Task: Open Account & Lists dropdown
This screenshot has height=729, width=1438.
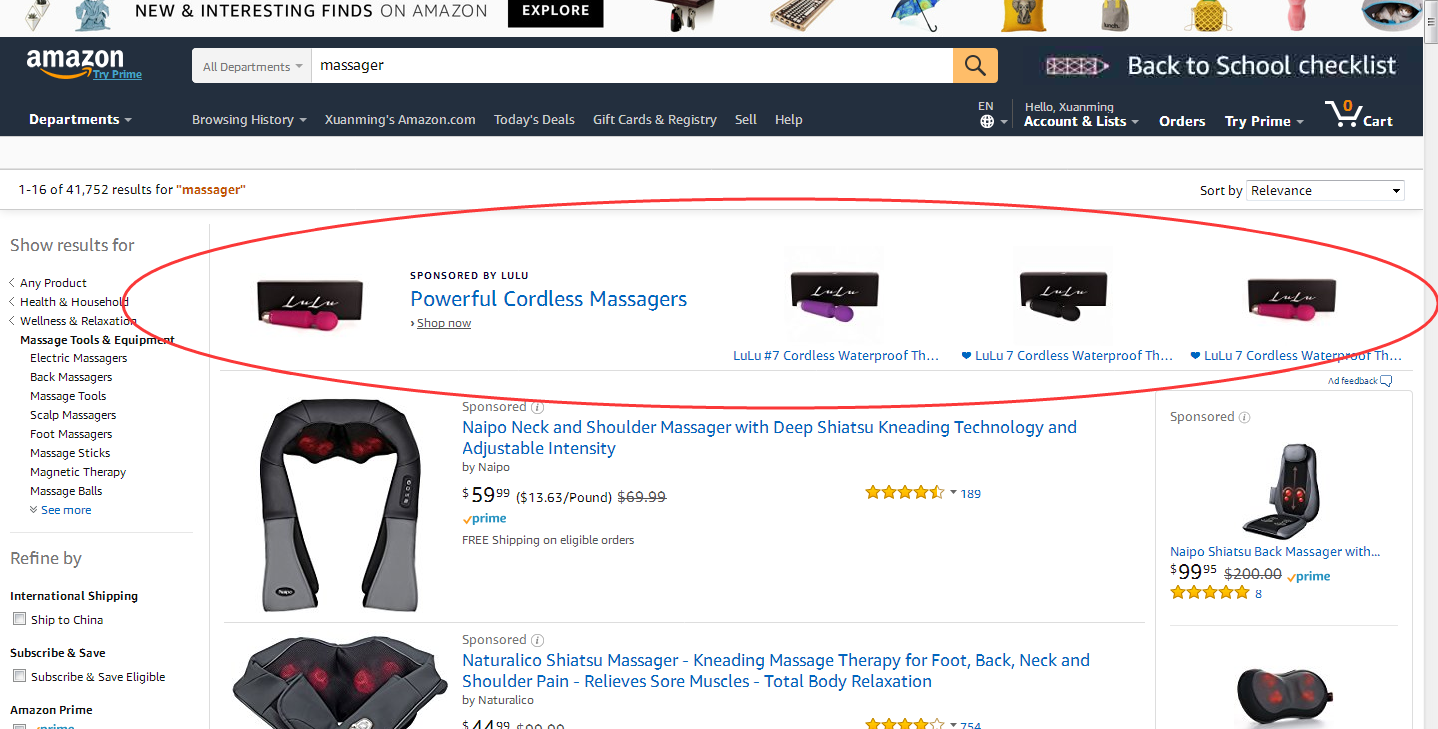Action: tap(1082, 121)
